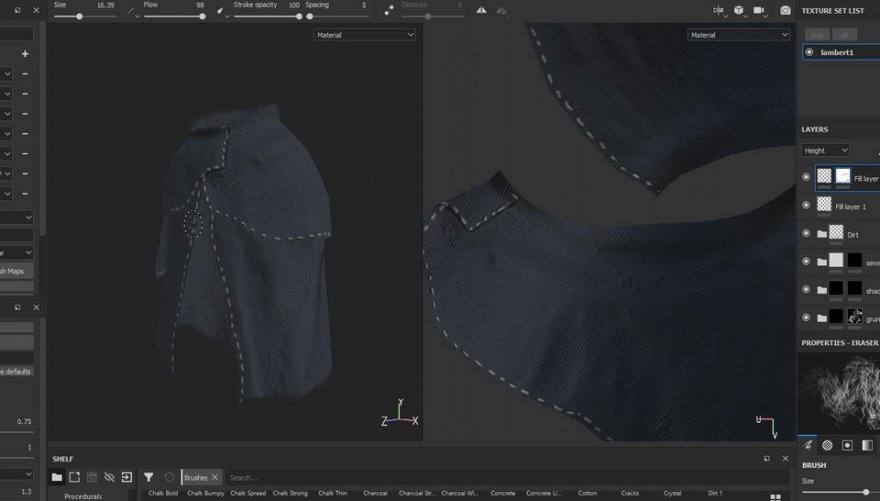
Task: Click the All button in Texture Set List
Action: pyautogui.click(x=843, y=35)
